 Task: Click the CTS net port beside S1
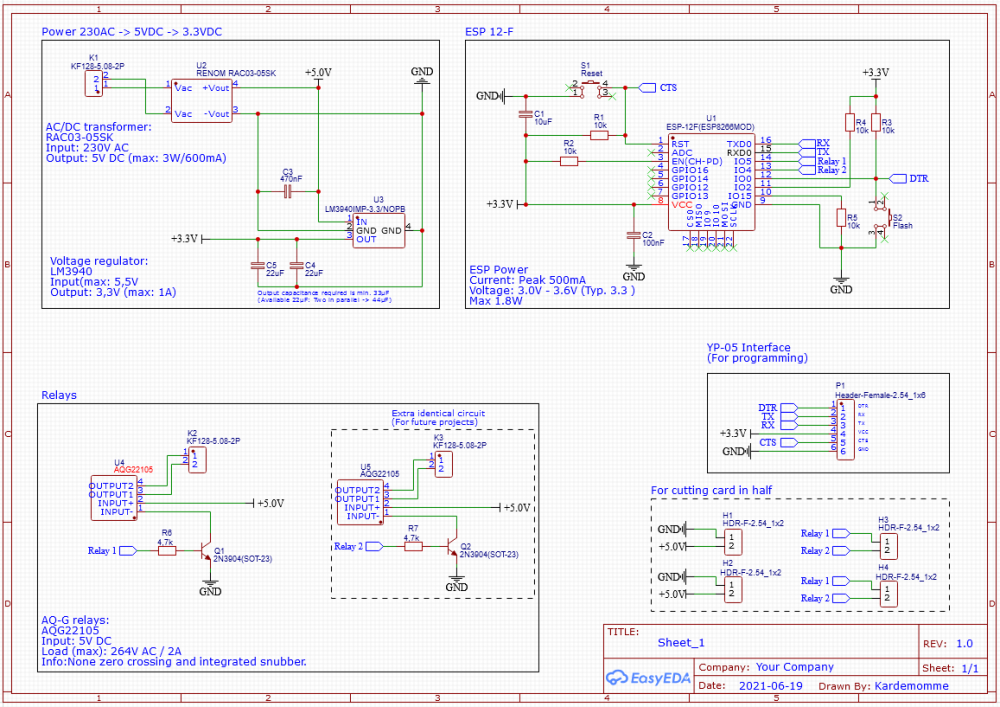click(647, 88)
